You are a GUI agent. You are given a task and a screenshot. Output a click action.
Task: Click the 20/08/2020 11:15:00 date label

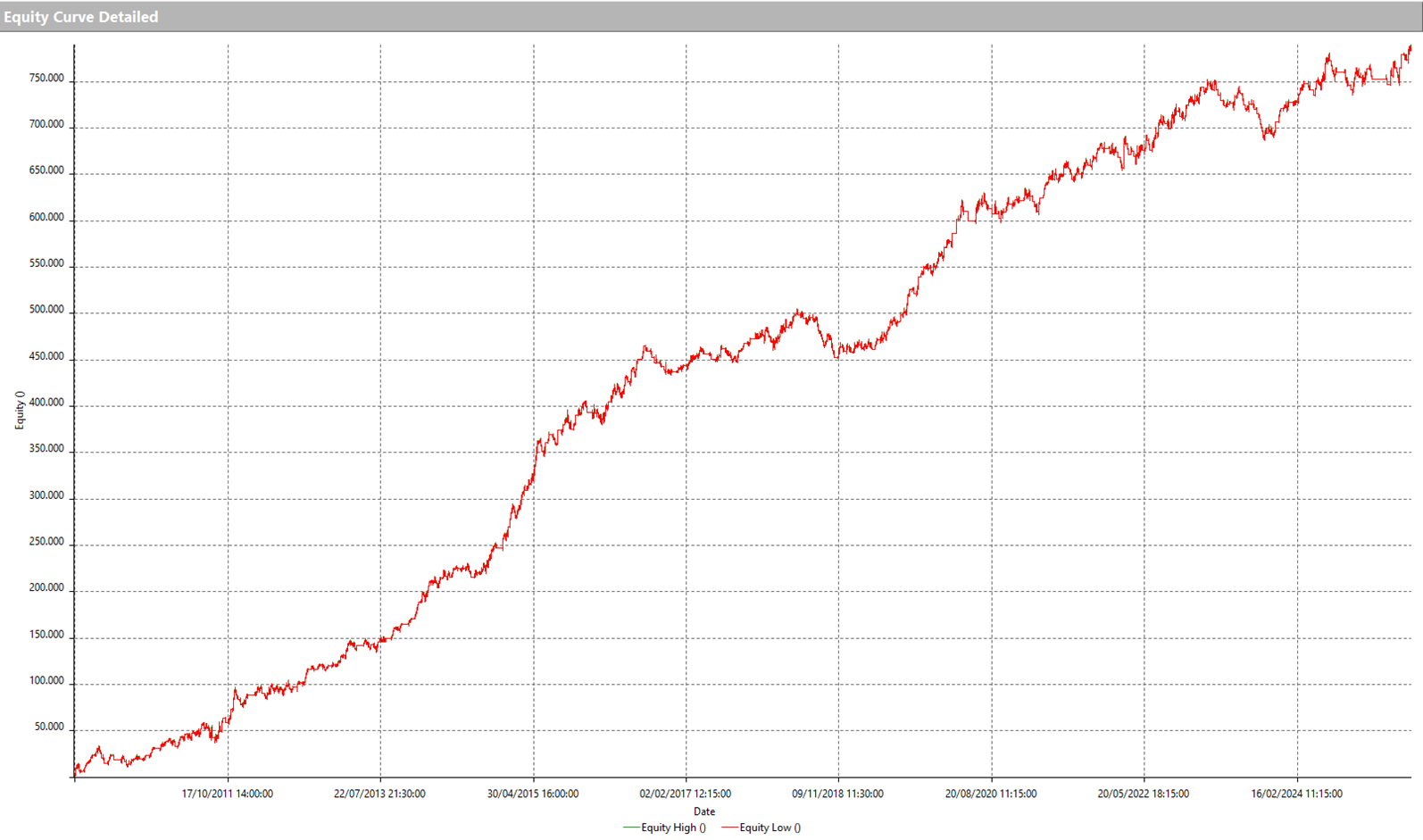tap(991, 794)
